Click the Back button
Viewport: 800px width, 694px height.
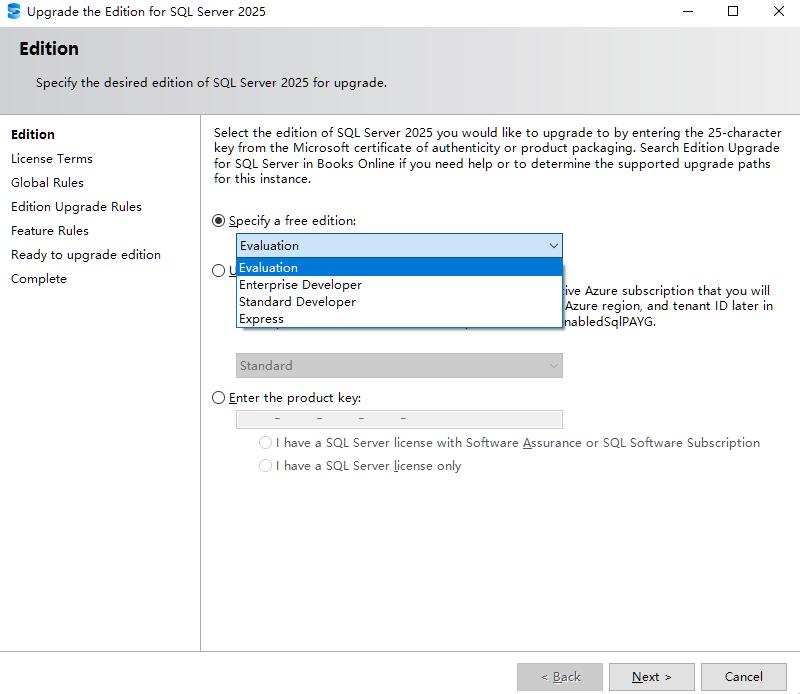click(x=560, y=677)
